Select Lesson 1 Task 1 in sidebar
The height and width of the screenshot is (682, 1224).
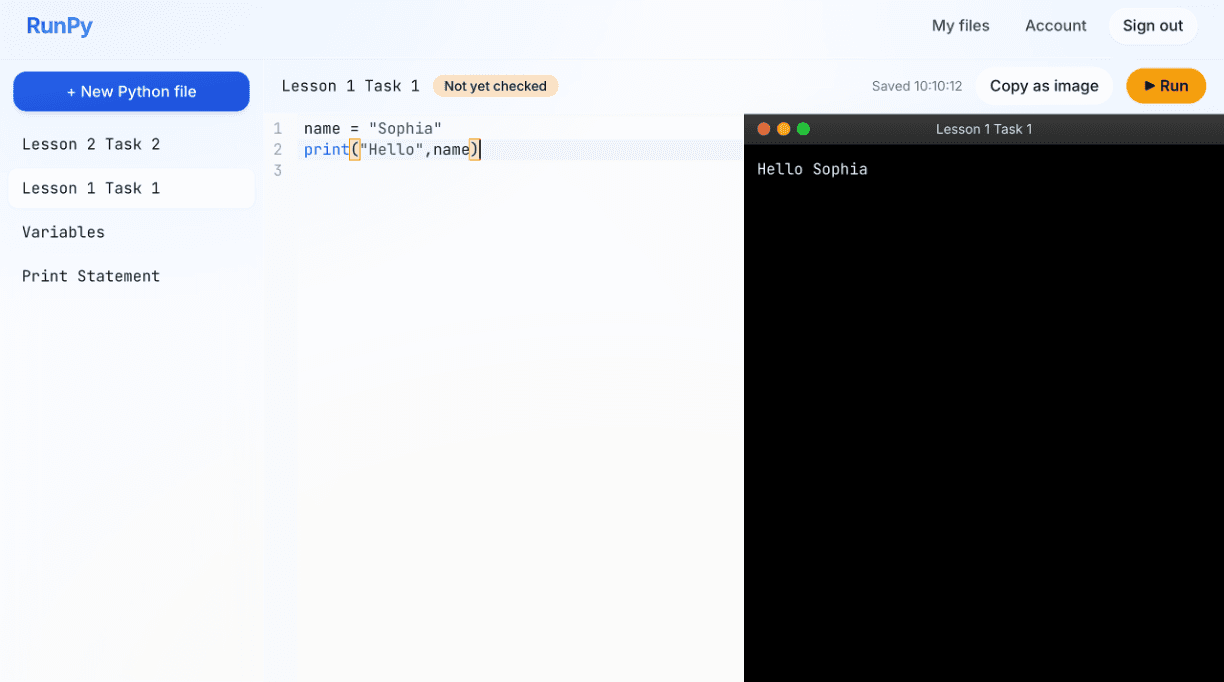(131, 188)
